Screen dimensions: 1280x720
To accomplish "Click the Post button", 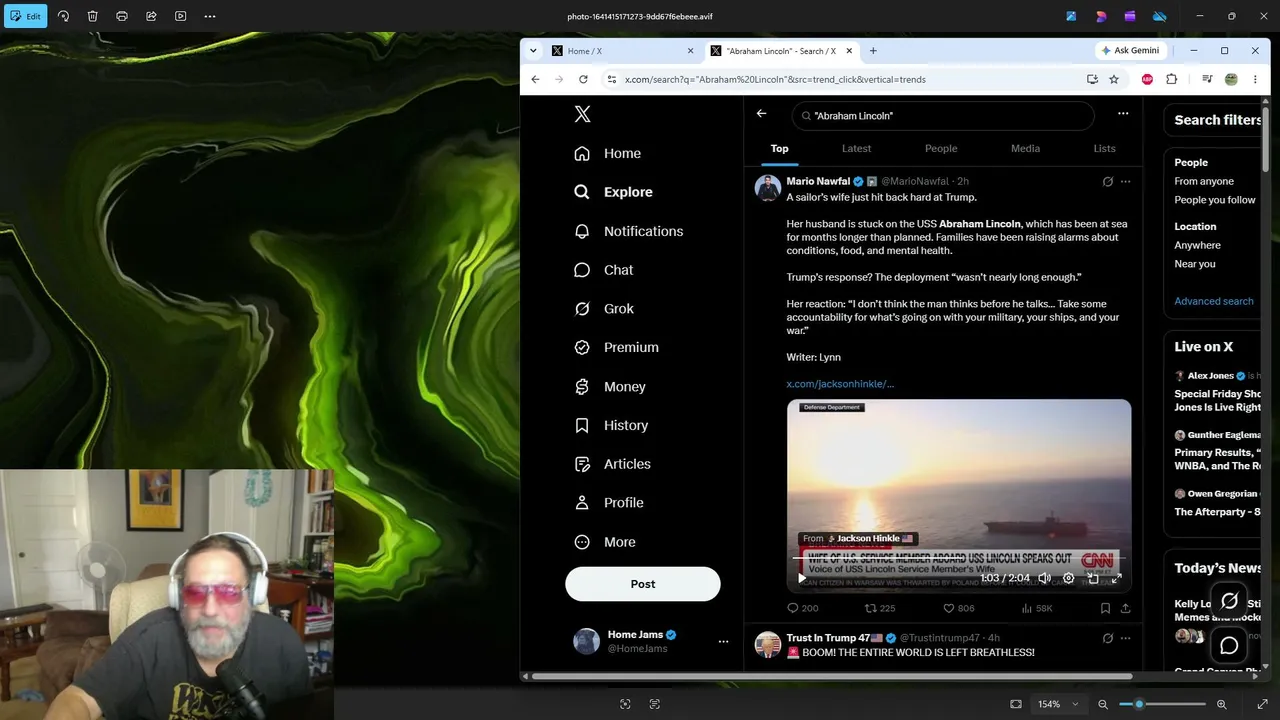I will point(643,584).
